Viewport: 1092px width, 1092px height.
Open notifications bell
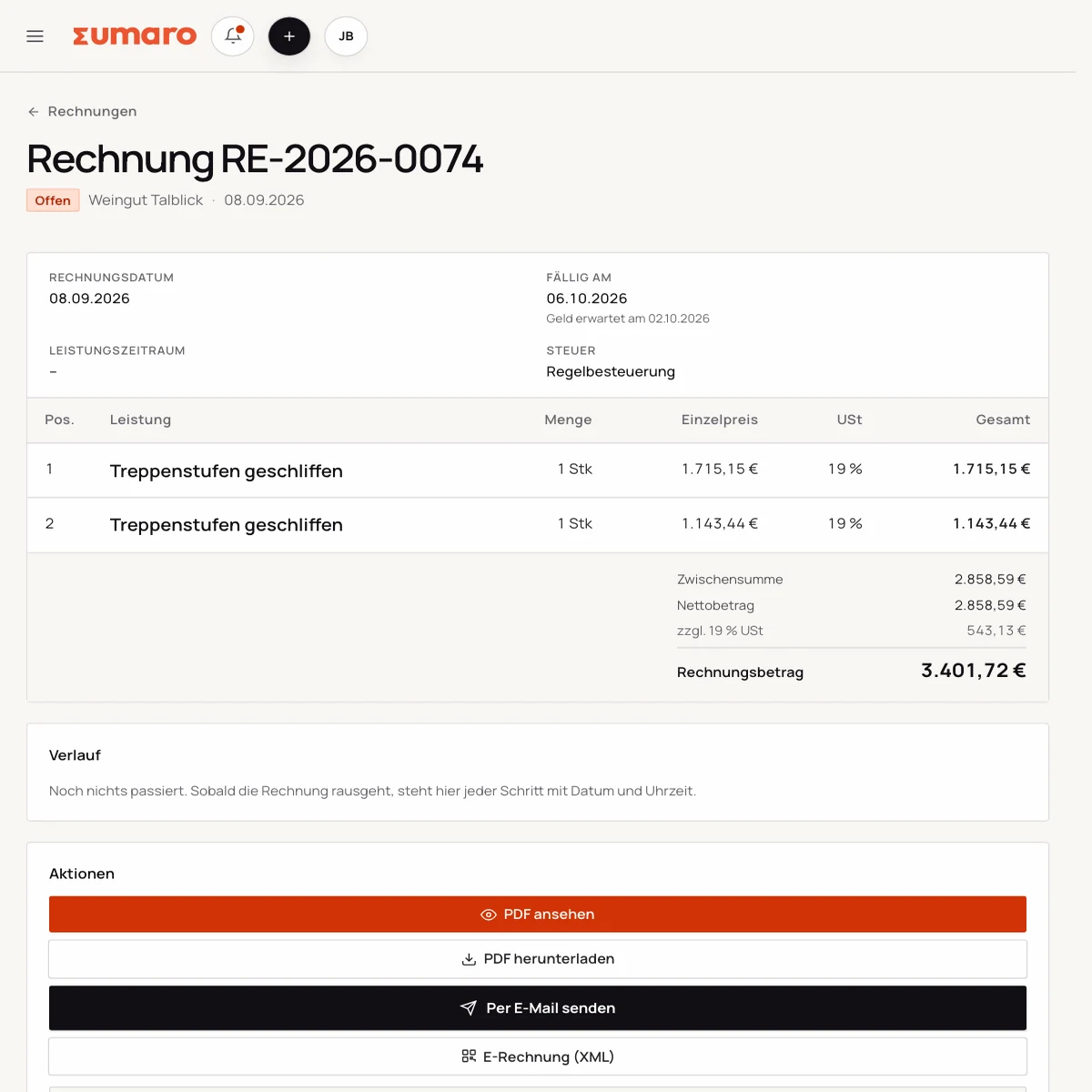233,36
